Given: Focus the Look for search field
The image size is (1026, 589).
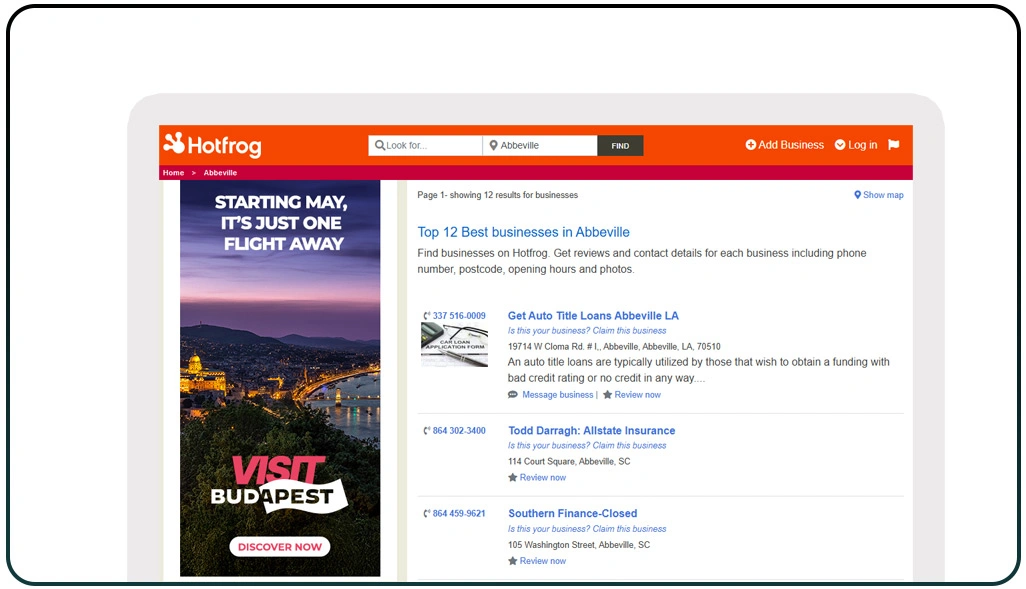Looking at the screenshot, I should click(x=425, y=145).
